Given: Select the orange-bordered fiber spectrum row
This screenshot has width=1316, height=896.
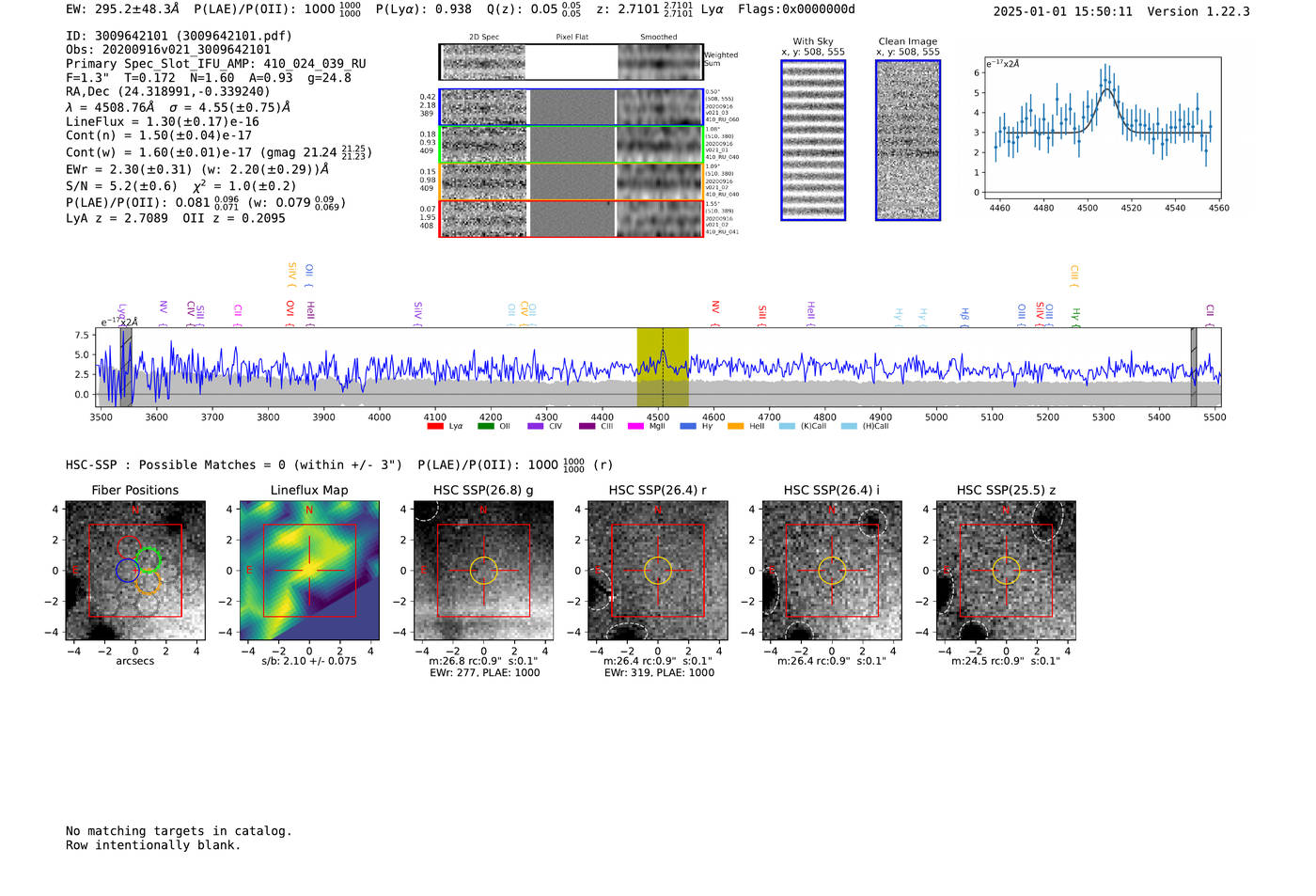Looking at the screenshot, I should pyautogui.click(x=571, y=181).
